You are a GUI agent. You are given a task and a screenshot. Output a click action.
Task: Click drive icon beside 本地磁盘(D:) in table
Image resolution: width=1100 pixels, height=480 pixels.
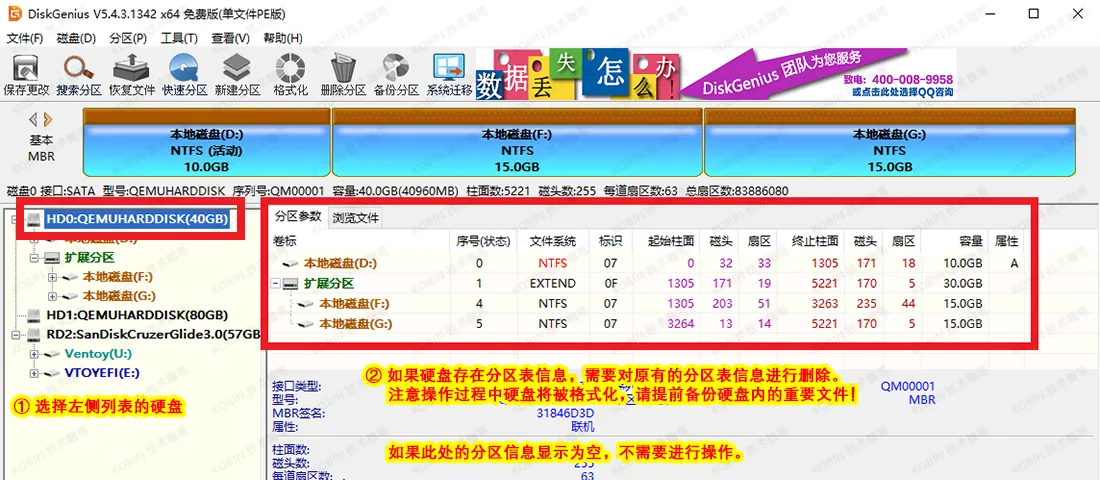(x=290, y=263)
